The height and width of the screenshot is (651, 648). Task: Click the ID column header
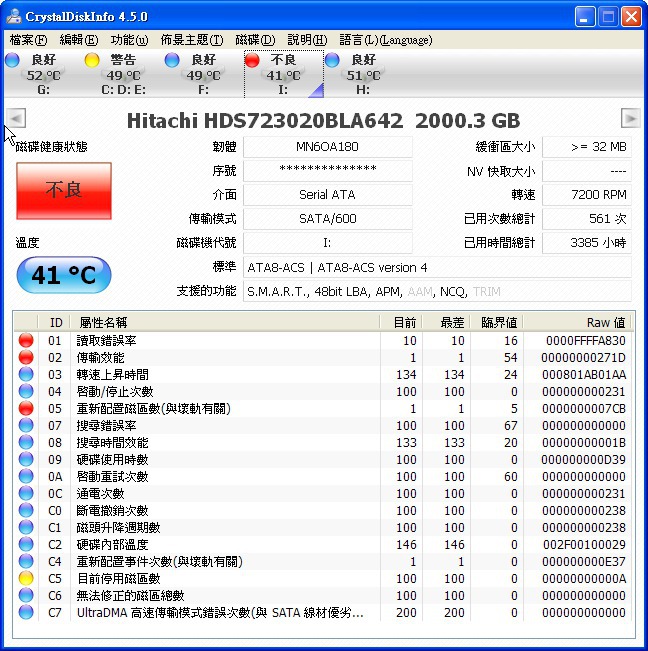54,323
